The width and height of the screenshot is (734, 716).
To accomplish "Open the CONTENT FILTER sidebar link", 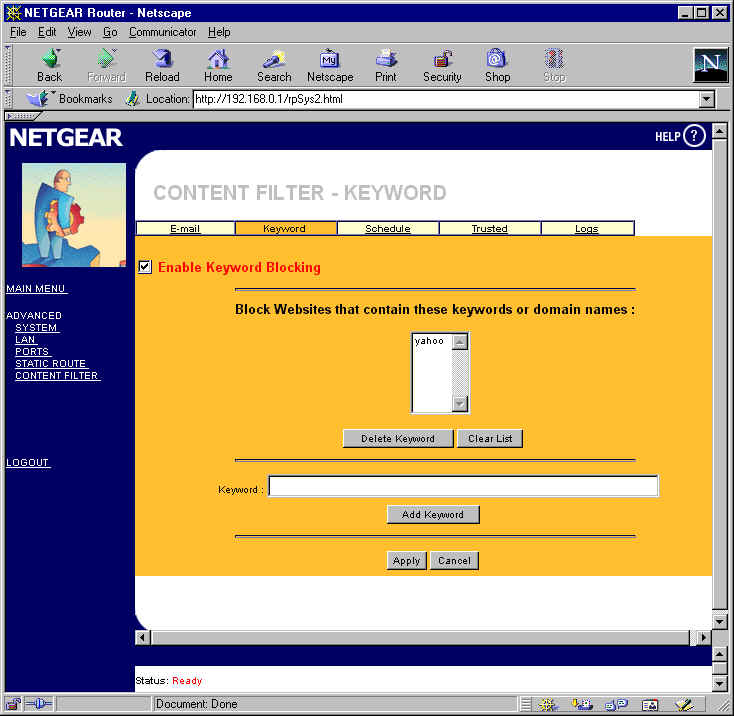I will click(x=57, y=376).
